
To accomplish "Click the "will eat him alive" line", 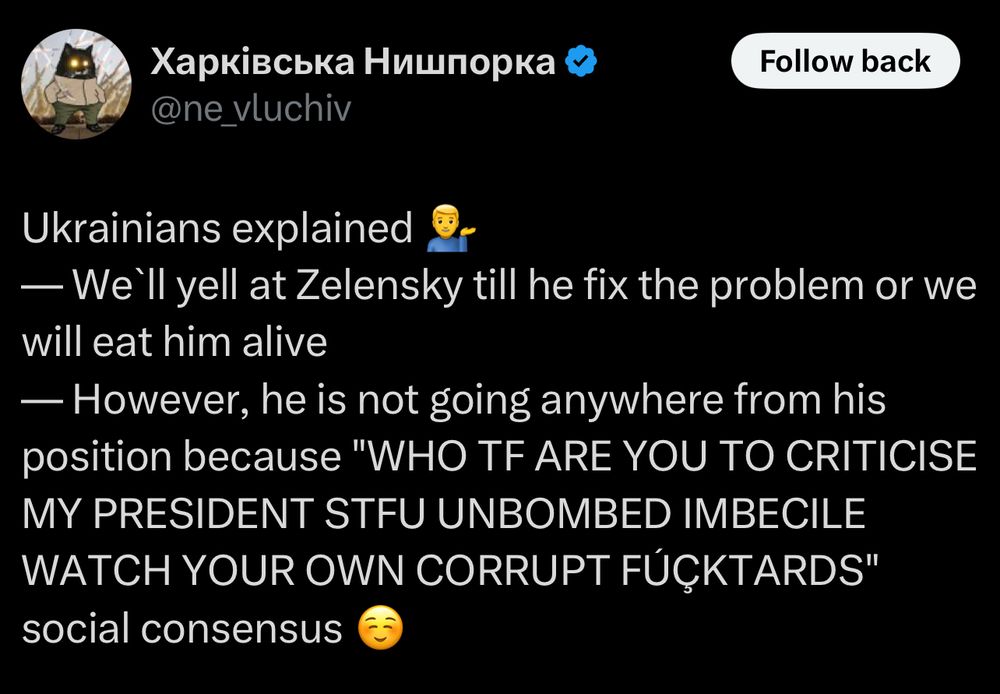I will pos(174,343).
